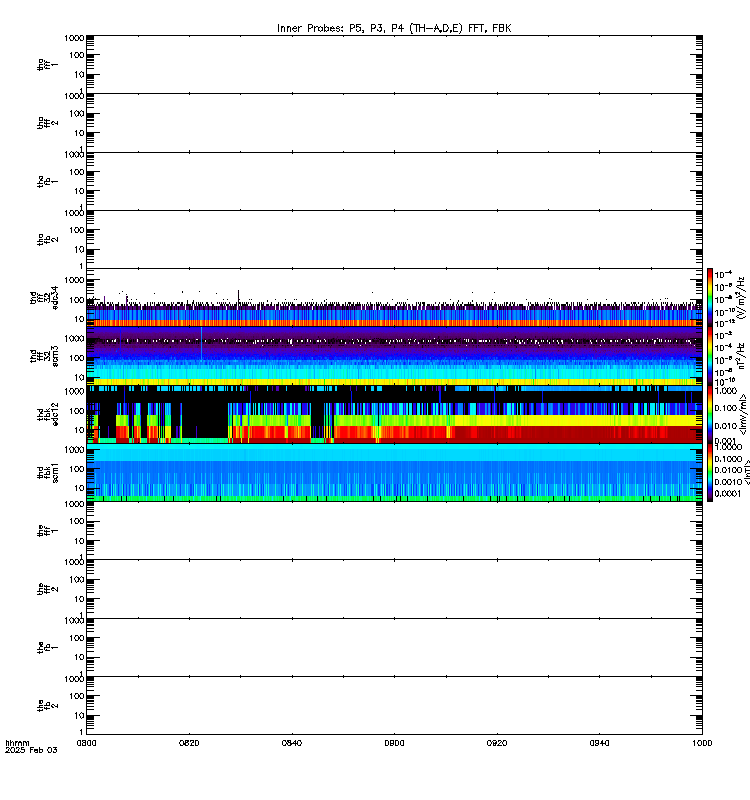This screenshot has width=750, height=800.
Task: Select the 0920 time axis label
Action: [x=497, y=743]
